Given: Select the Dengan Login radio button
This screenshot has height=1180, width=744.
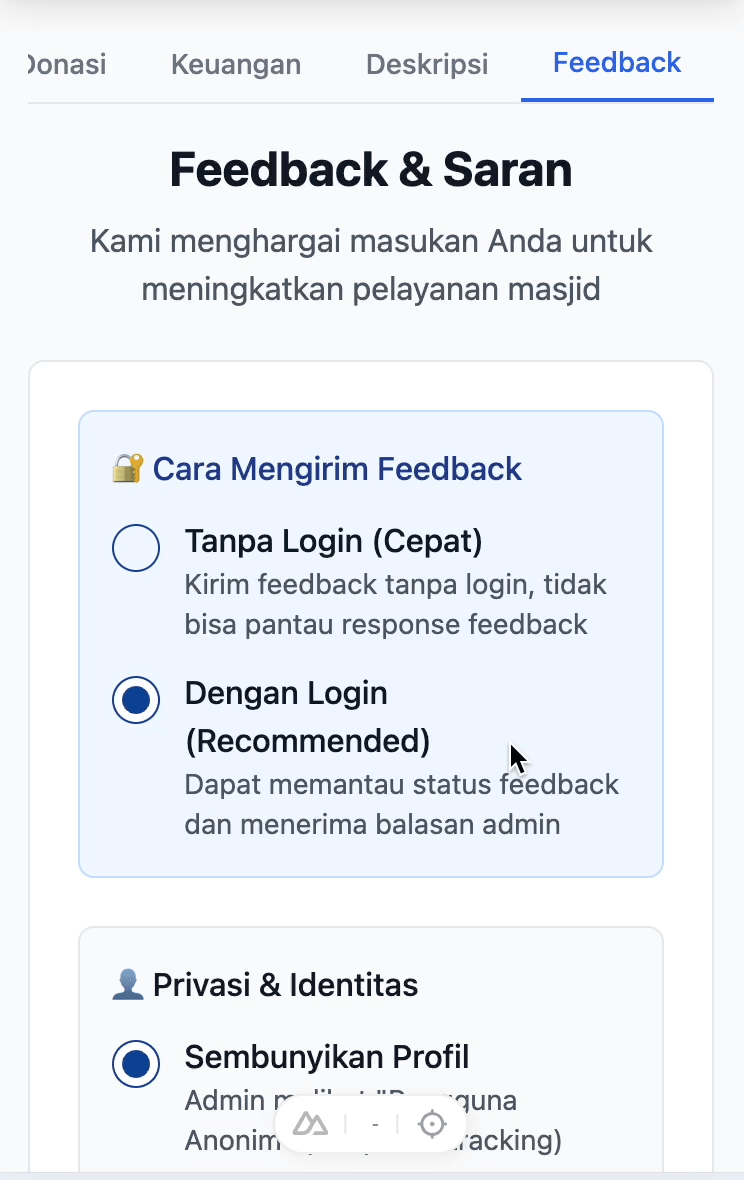Looking at the screenshot, I should [x=136, y=700].
